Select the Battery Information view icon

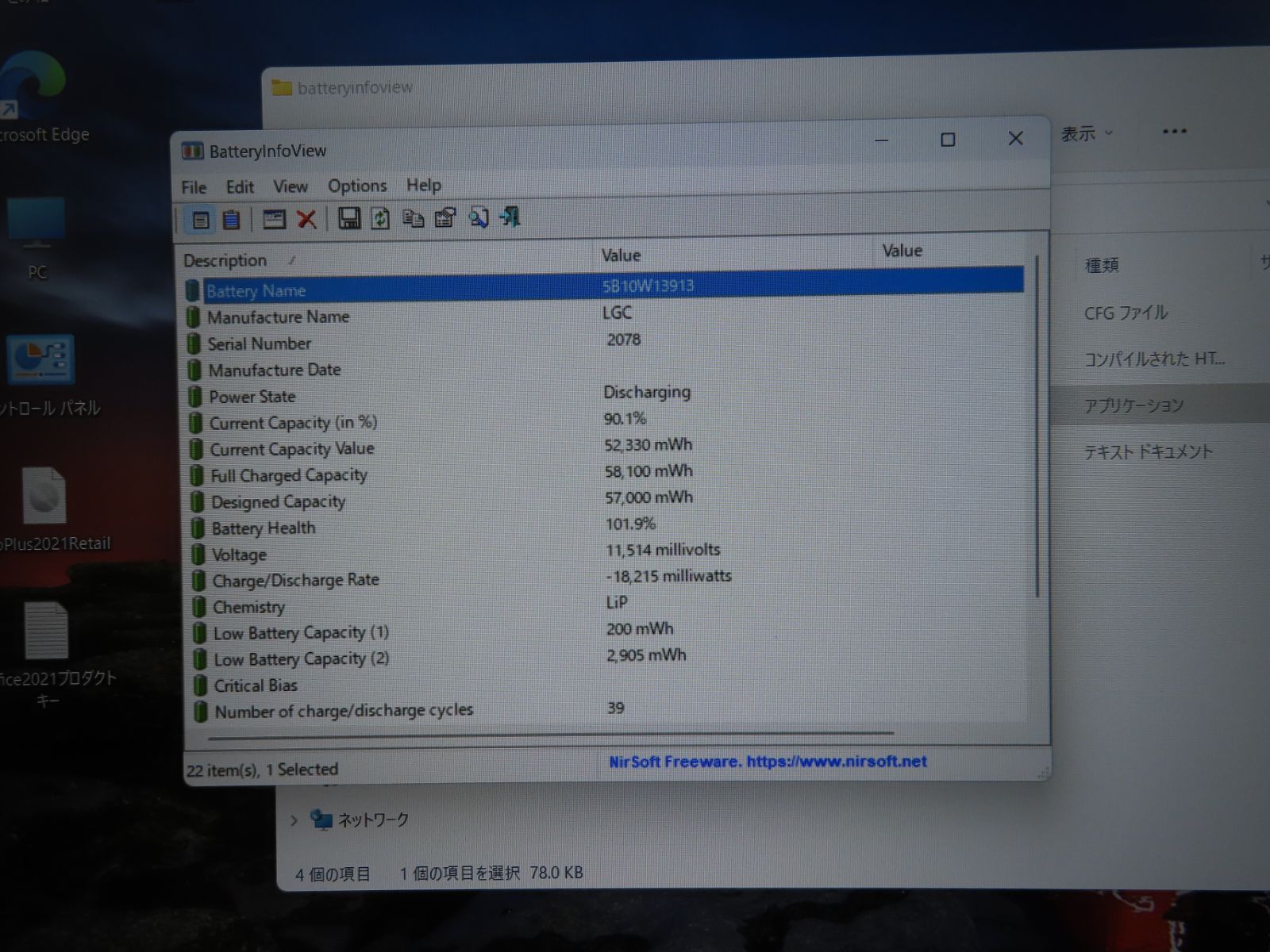[201, 220]
